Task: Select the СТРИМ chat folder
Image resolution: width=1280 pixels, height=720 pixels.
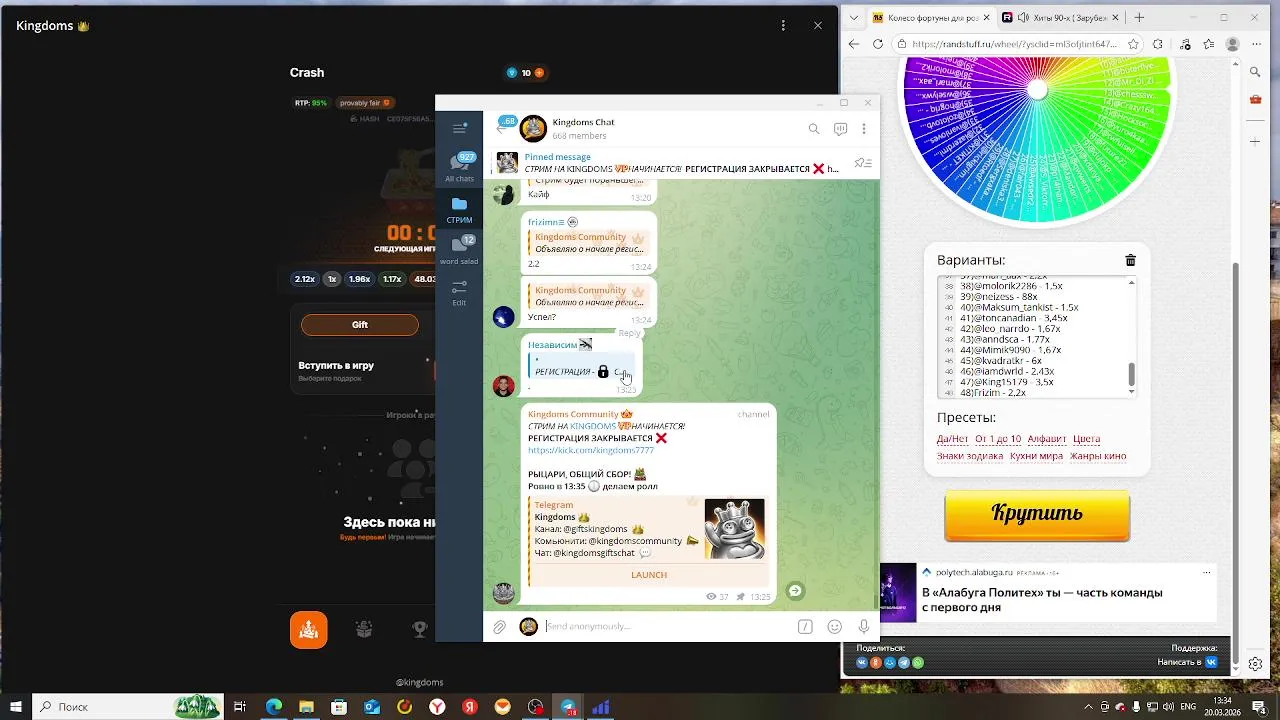Action: tap(459, 209)
